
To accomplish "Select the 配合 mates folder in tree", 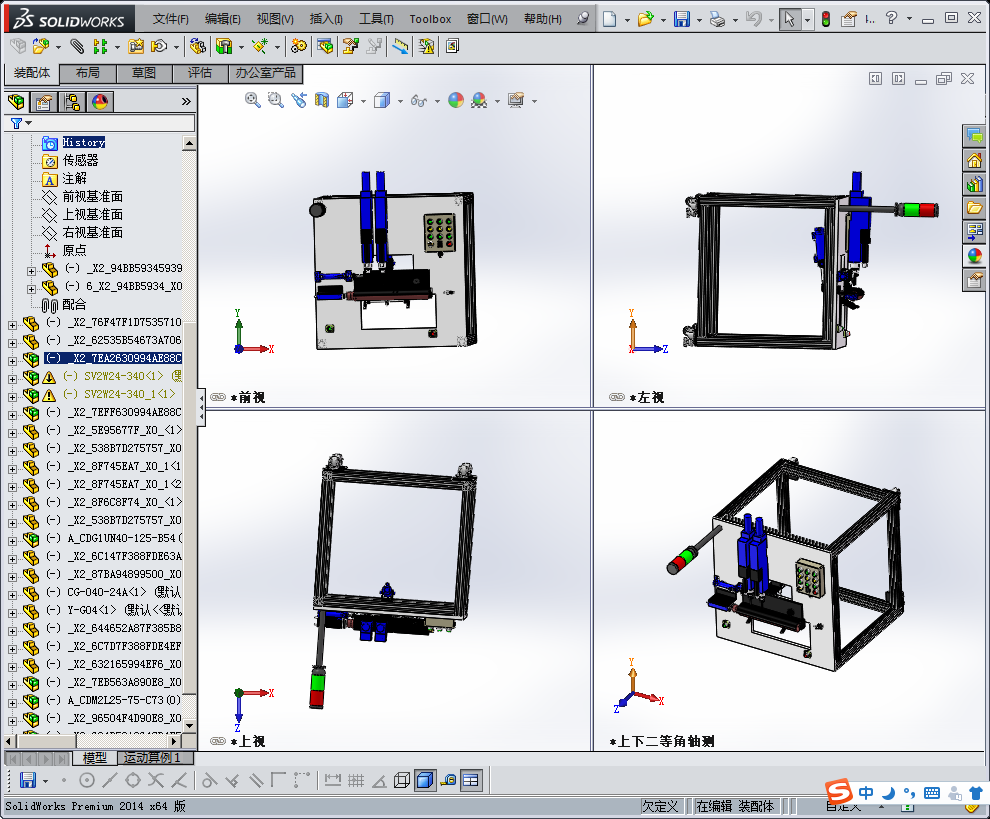I will (x=74, y=304).
